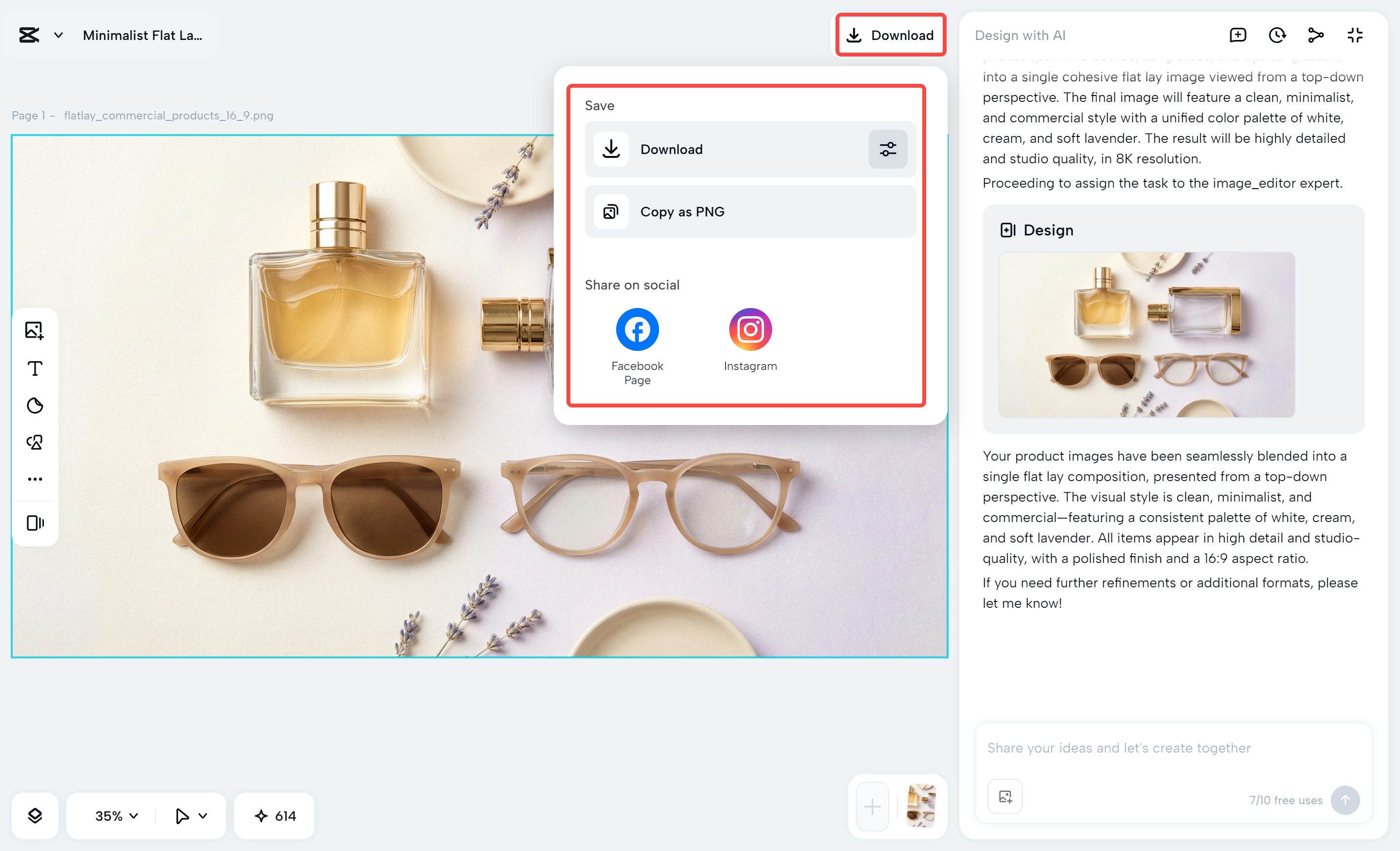Image resolution: width=1400 pixels, height=851 pixels.
Task: Select the Shapes tool
Action: click(x=35, y=442)
